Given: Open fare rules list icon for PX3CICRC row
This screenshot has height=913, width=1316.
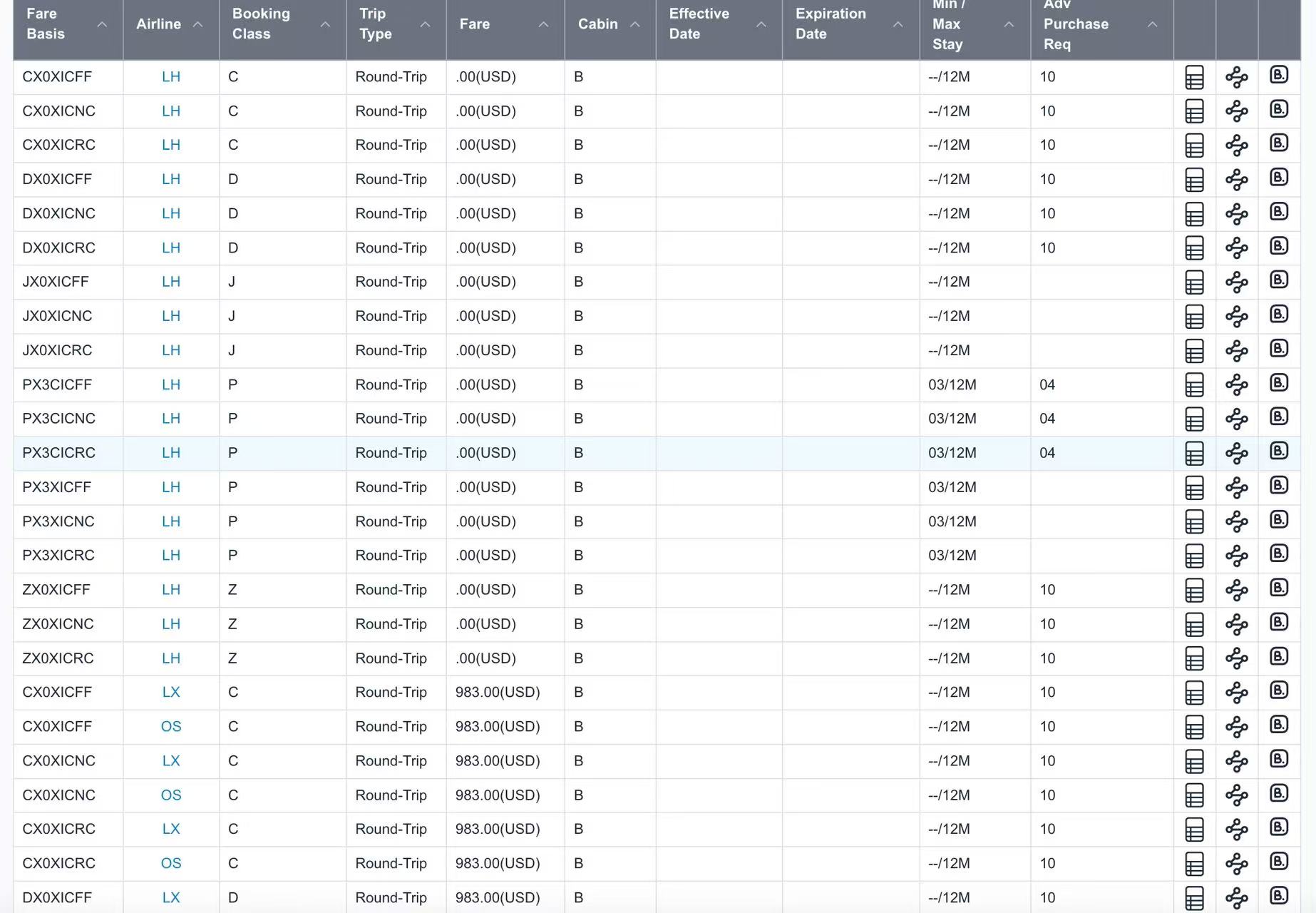Looking at the screenshot, I should coord(1194,454).
